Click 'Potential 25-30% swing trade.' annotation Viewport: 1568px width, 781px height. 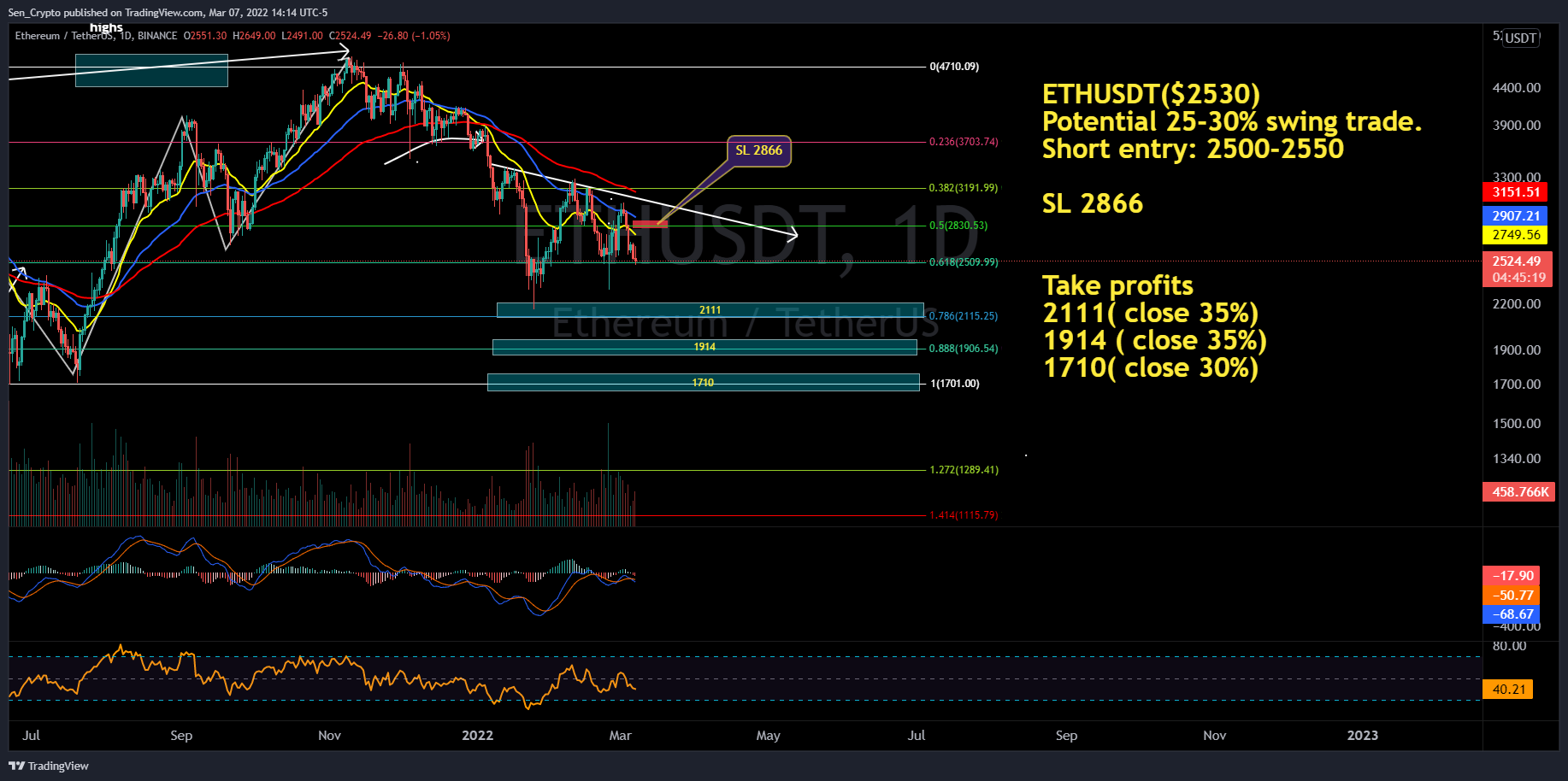point(1232,121)
